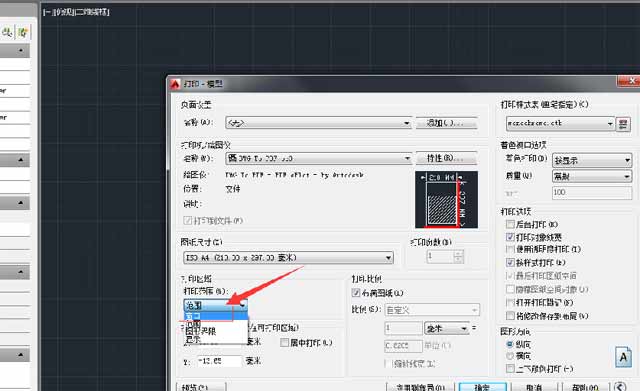Open the 比例 custom scale dropdown
Screen dimensions: 640x391
[432, 310]
